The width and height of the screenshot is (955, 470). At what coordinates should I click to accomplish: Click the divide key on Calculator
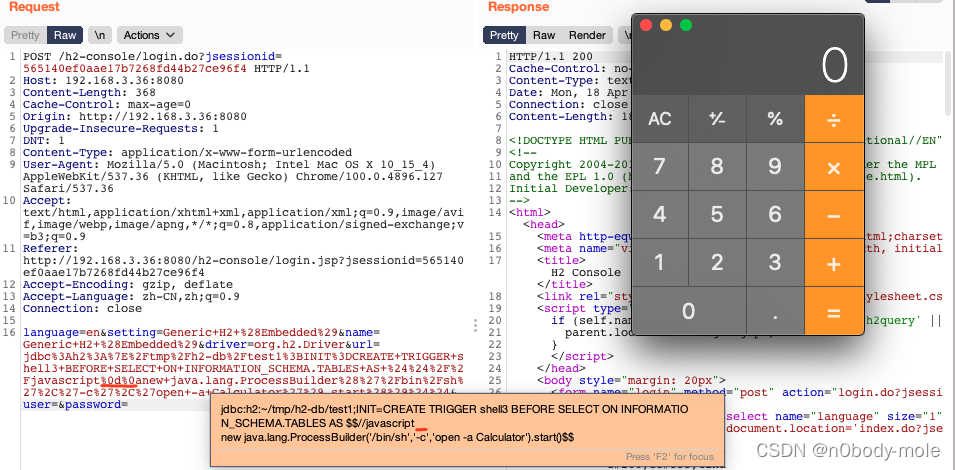click(834, 119)
